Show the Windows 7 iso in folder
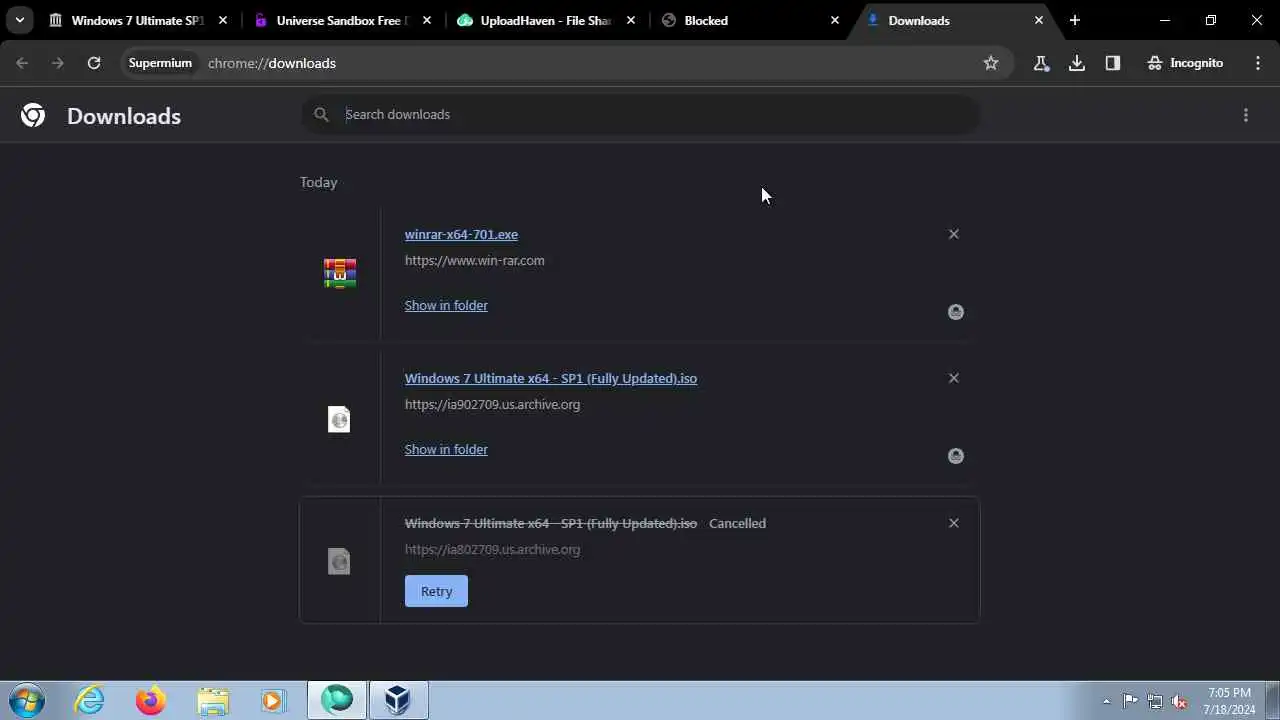The width and height of the screenshot is (1280, 720). pos(446,449)
